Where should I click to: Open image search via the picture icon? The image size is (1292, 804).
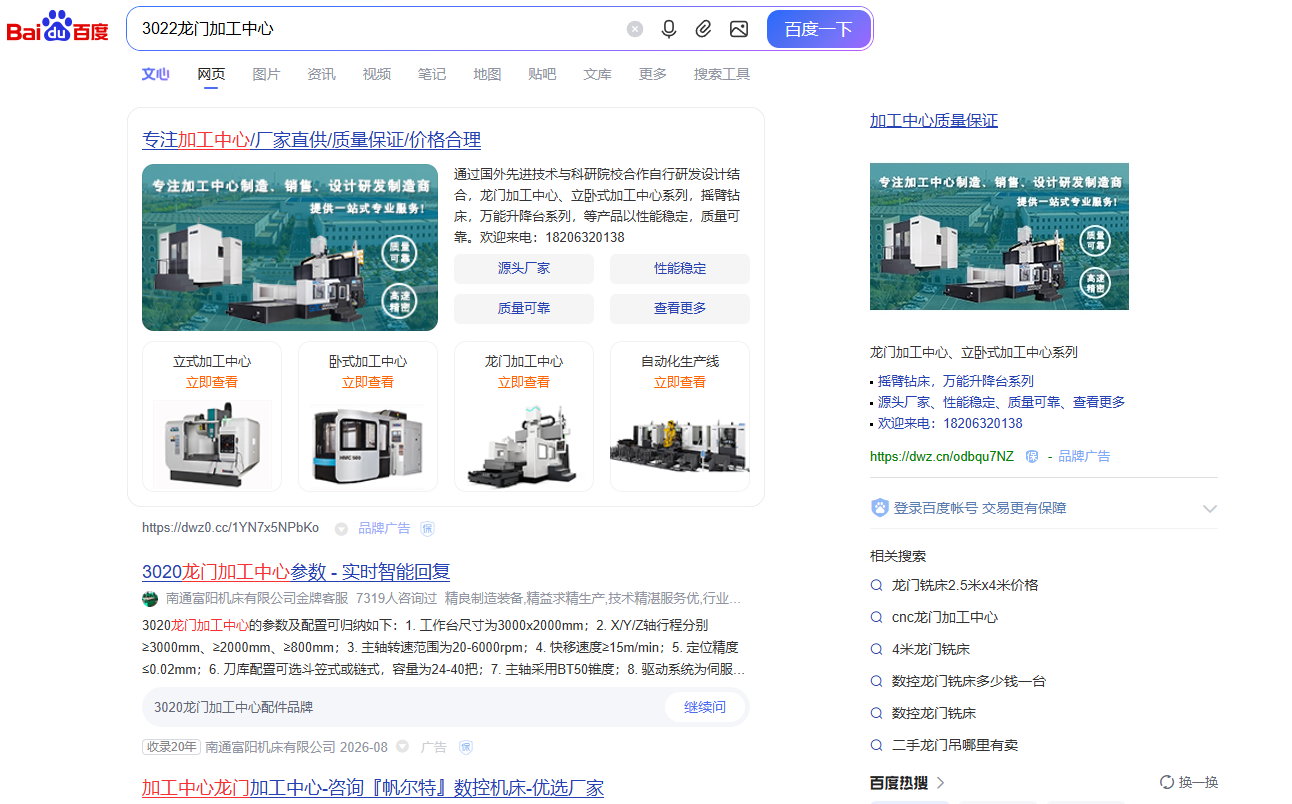[739, 29]
